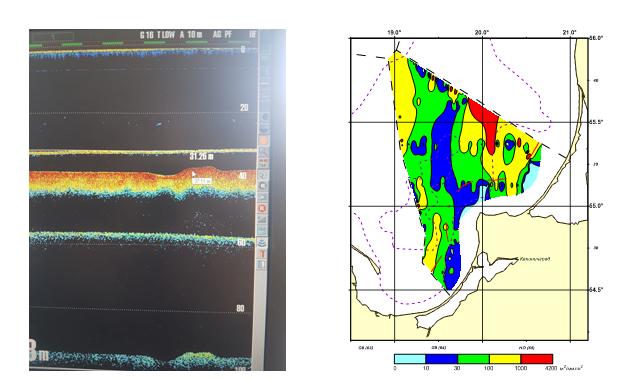
Task: Click the cyan legend color swatch
Action: coord(410,359)
